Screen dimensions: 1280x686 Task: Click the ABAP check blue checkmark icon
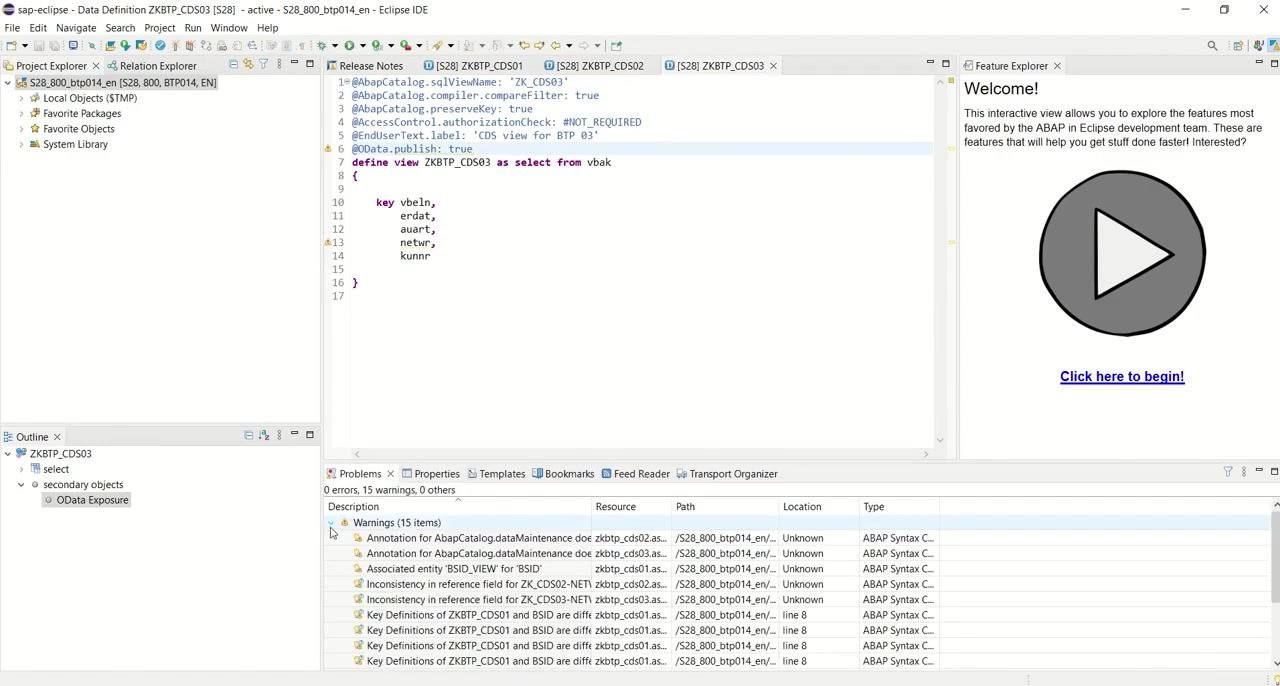point(160,45)
